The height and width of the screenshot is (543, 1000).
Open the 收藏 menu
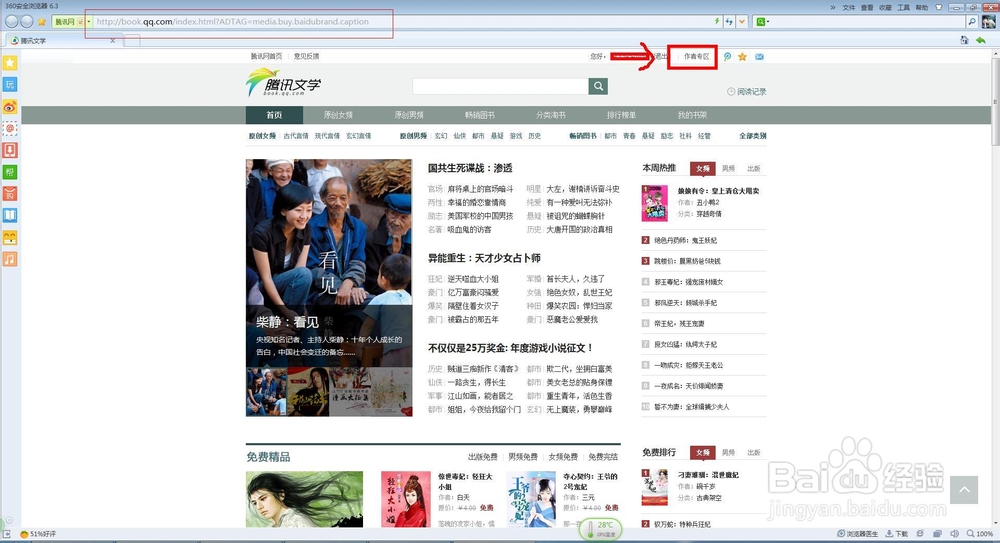coord(885,7)
